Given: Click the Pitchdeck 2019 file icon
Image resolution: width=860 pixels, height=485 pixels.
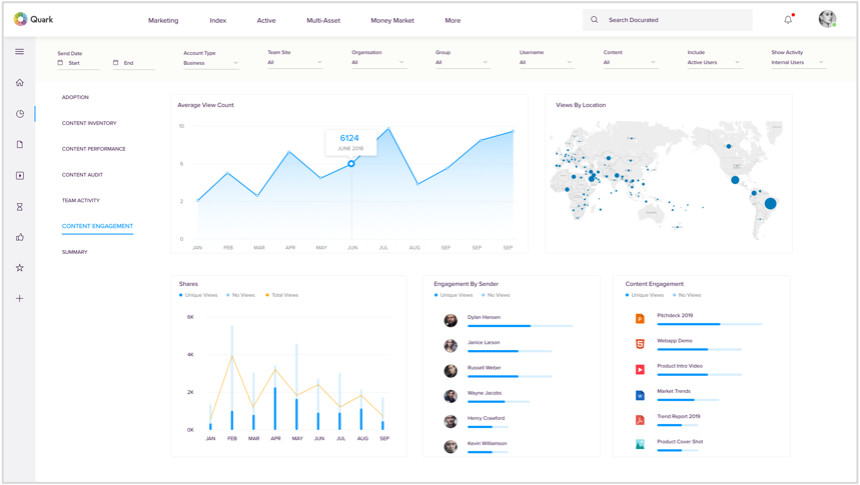Looking at the screenshot, I should click(x=640, y=319).
